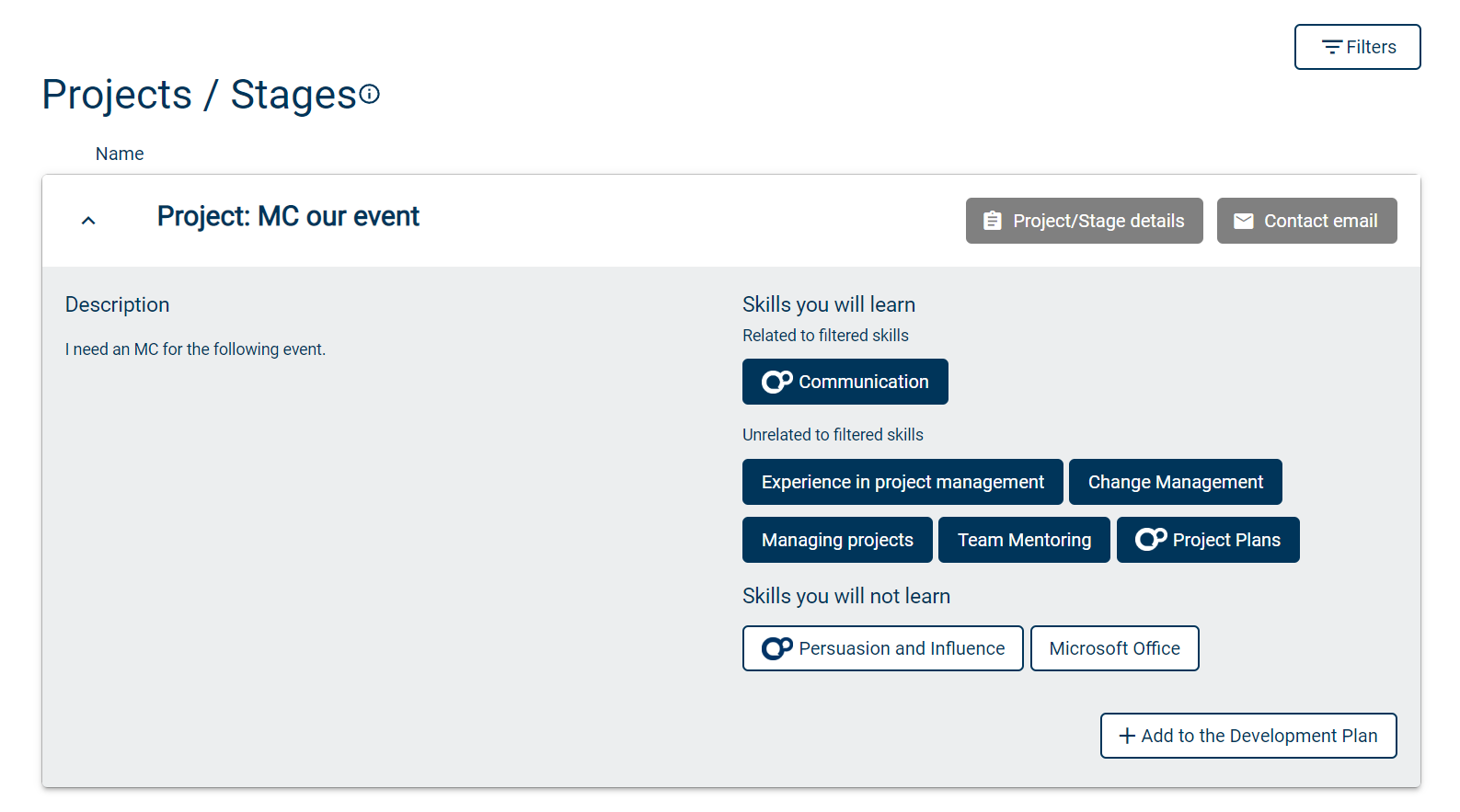Select the Experience in project management skill
1460x812 pixels.
coord(902,482)
